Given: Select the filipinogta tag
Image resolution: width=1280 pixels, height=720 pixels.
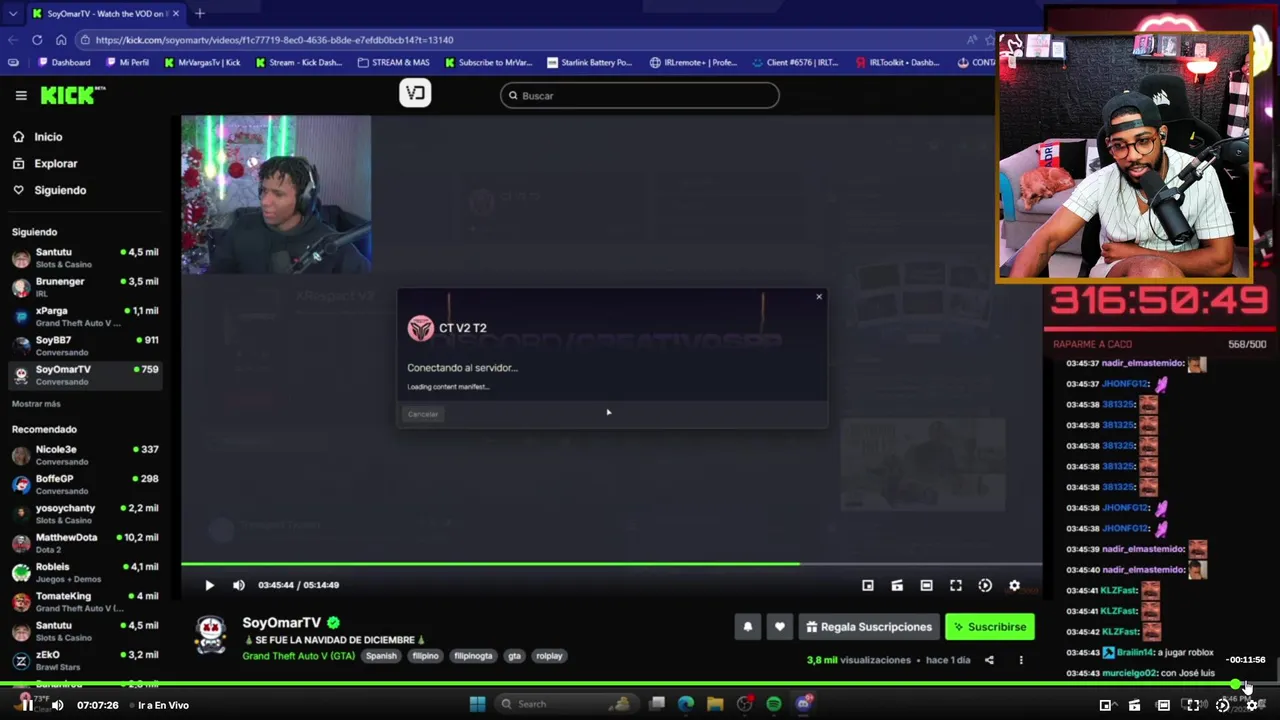Looking at the screenshot, I should pyautogui.click(x=473, y=656).
